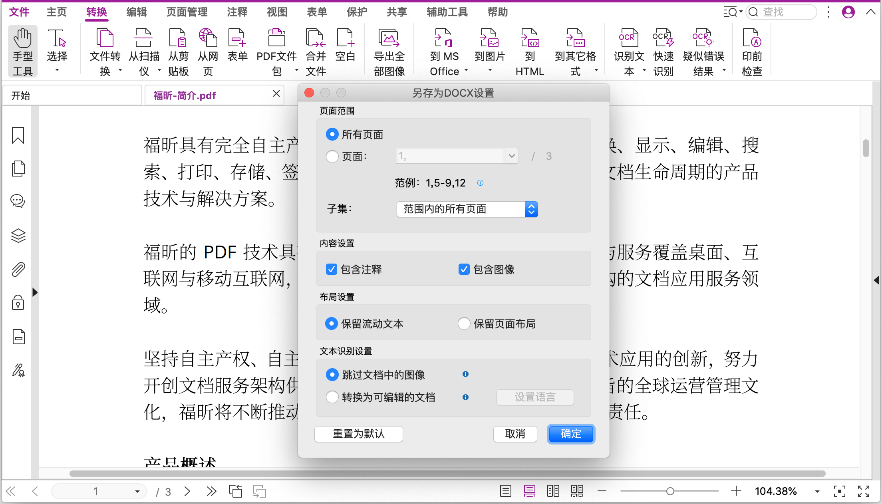The image size is (882, 504).
Task: Click the Find search field
Action: (x=782, y=12)
